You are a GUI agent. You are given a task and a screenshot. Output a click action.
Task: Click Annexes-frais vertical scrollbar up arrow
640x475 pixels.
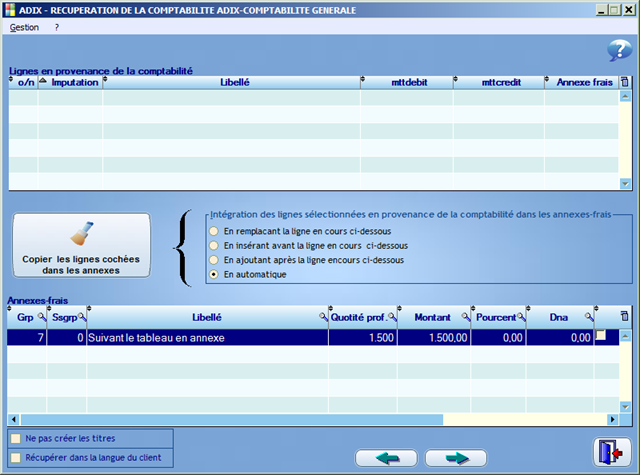(625, 336)
